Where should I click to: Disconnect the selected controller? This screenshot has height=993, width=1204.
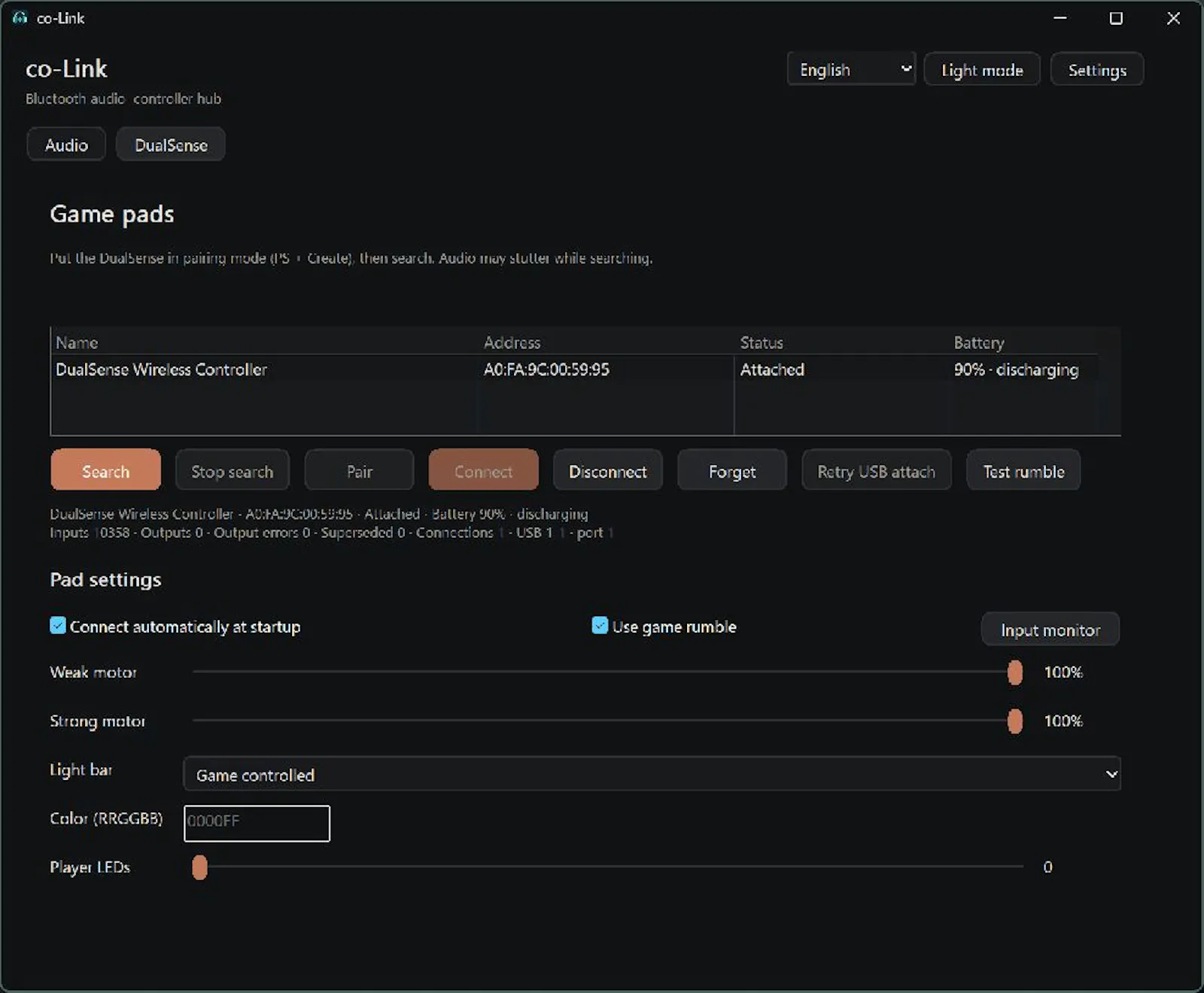(x=607, y=470)
